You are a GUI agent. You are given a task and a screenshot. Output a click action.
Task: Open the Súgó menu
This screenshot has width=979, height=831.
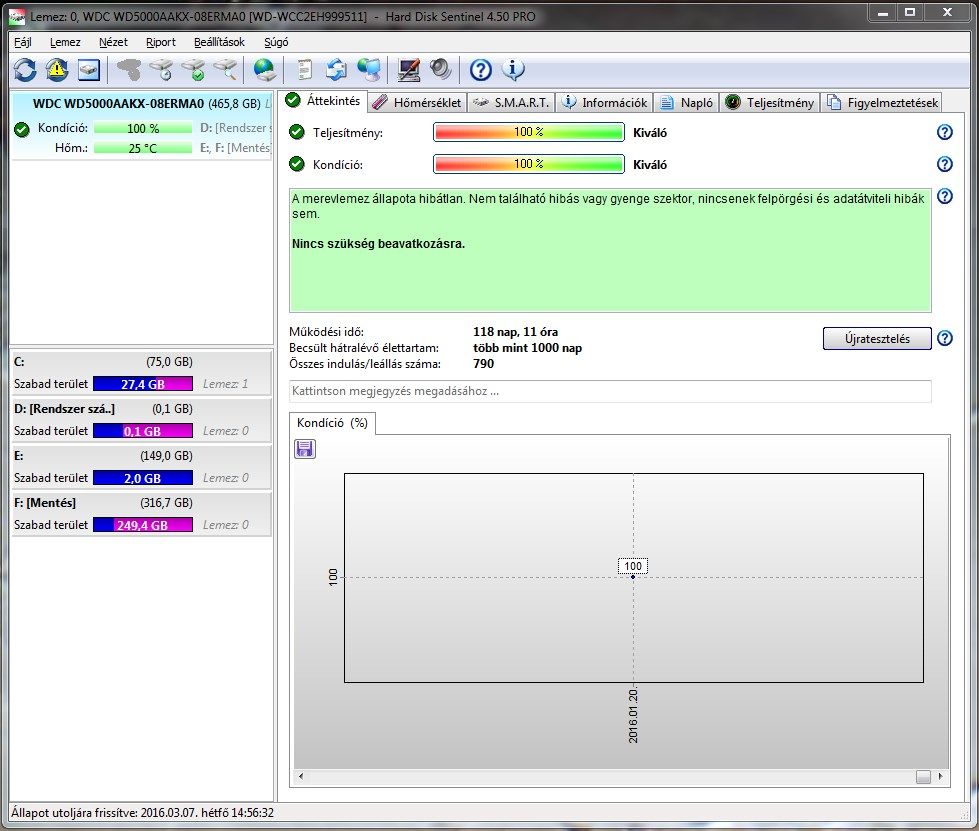point(276,42)
